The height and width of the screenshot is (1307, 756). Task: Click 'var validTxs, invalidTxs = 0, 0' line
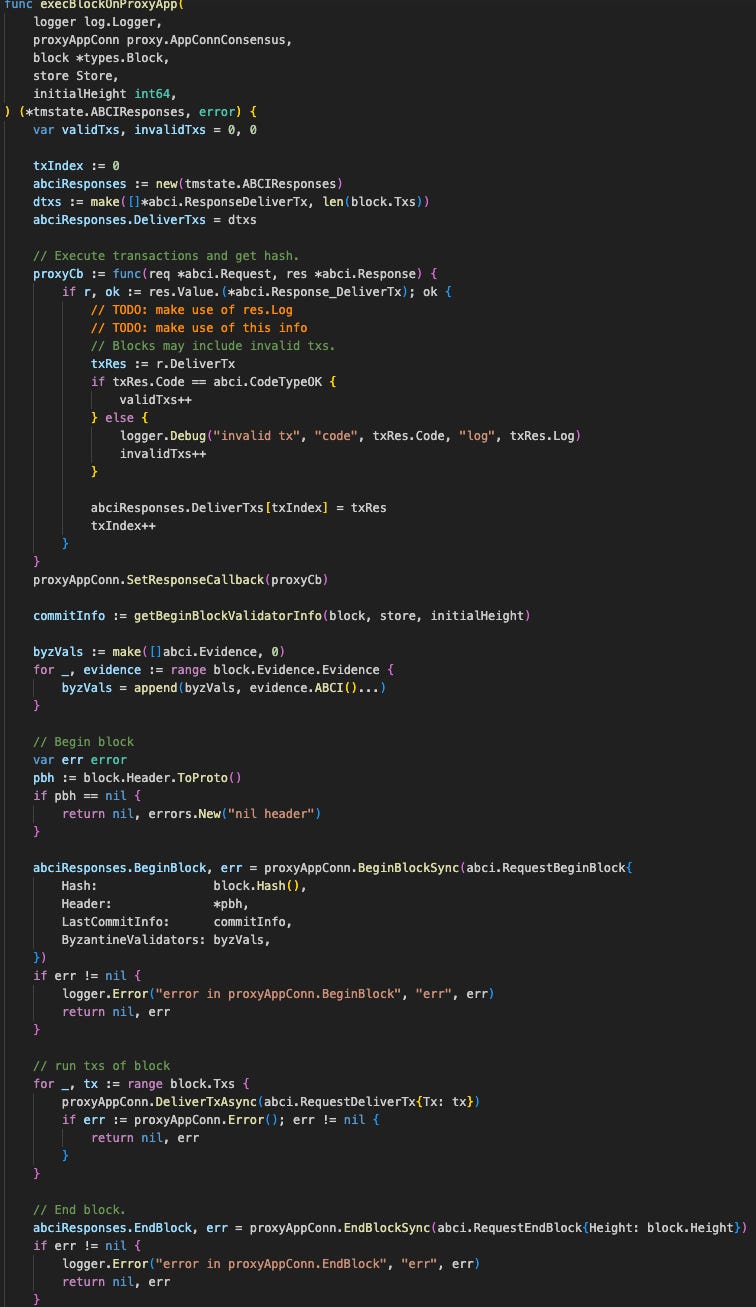[144, 129]
